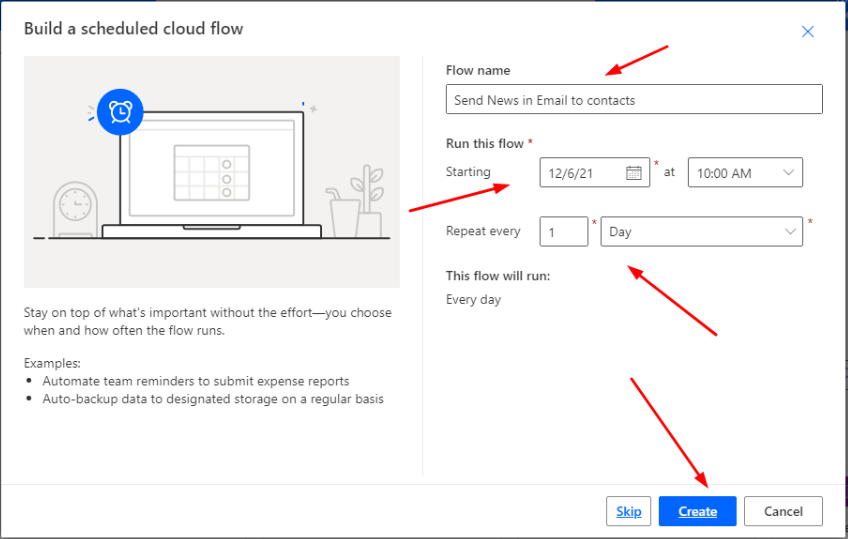Click the blue alarm clock badge
This screenshot has width=848, height=539.
121,112
